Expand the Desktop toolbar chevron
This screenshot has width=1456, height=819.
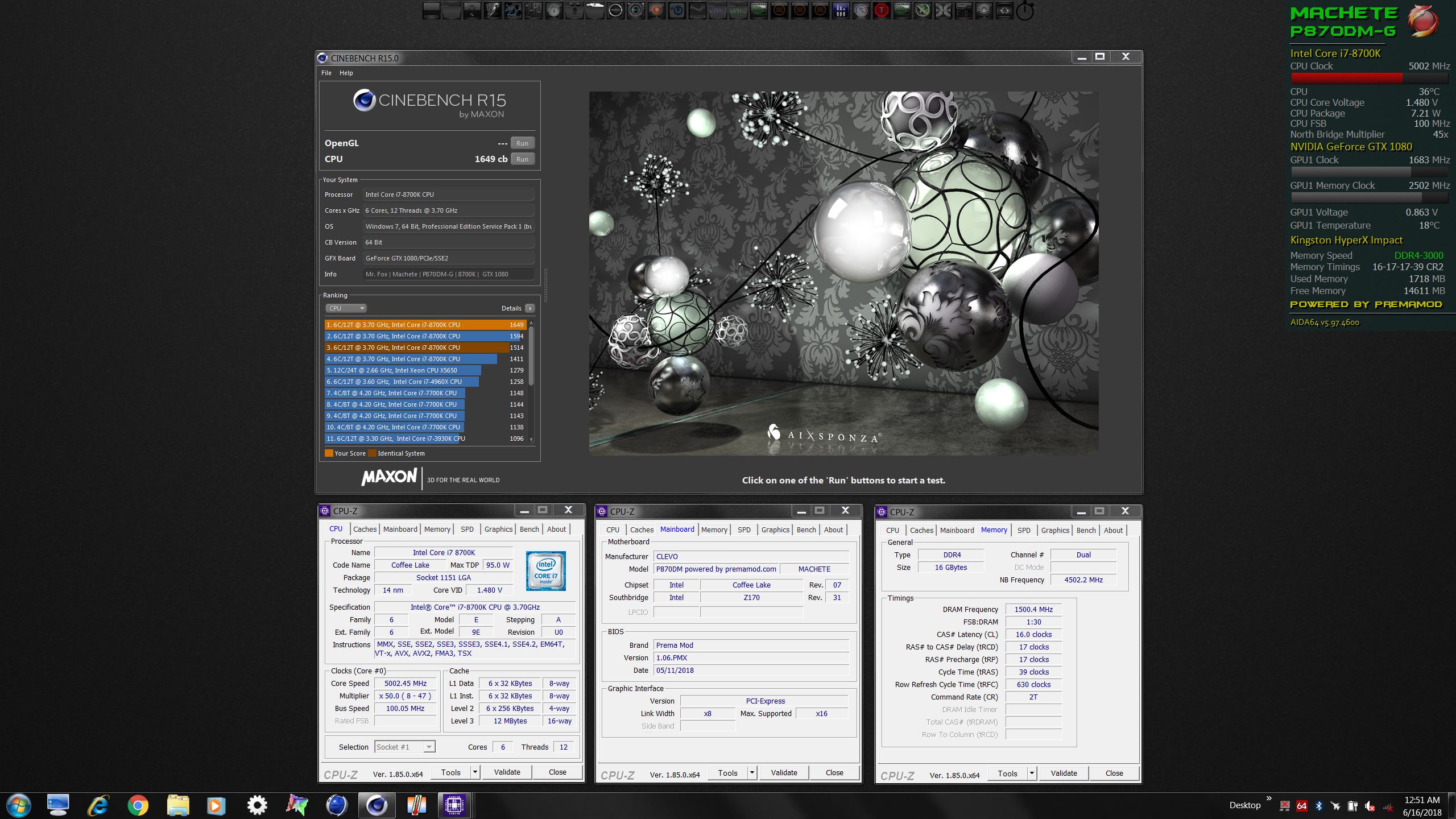tap(1269, 798)
